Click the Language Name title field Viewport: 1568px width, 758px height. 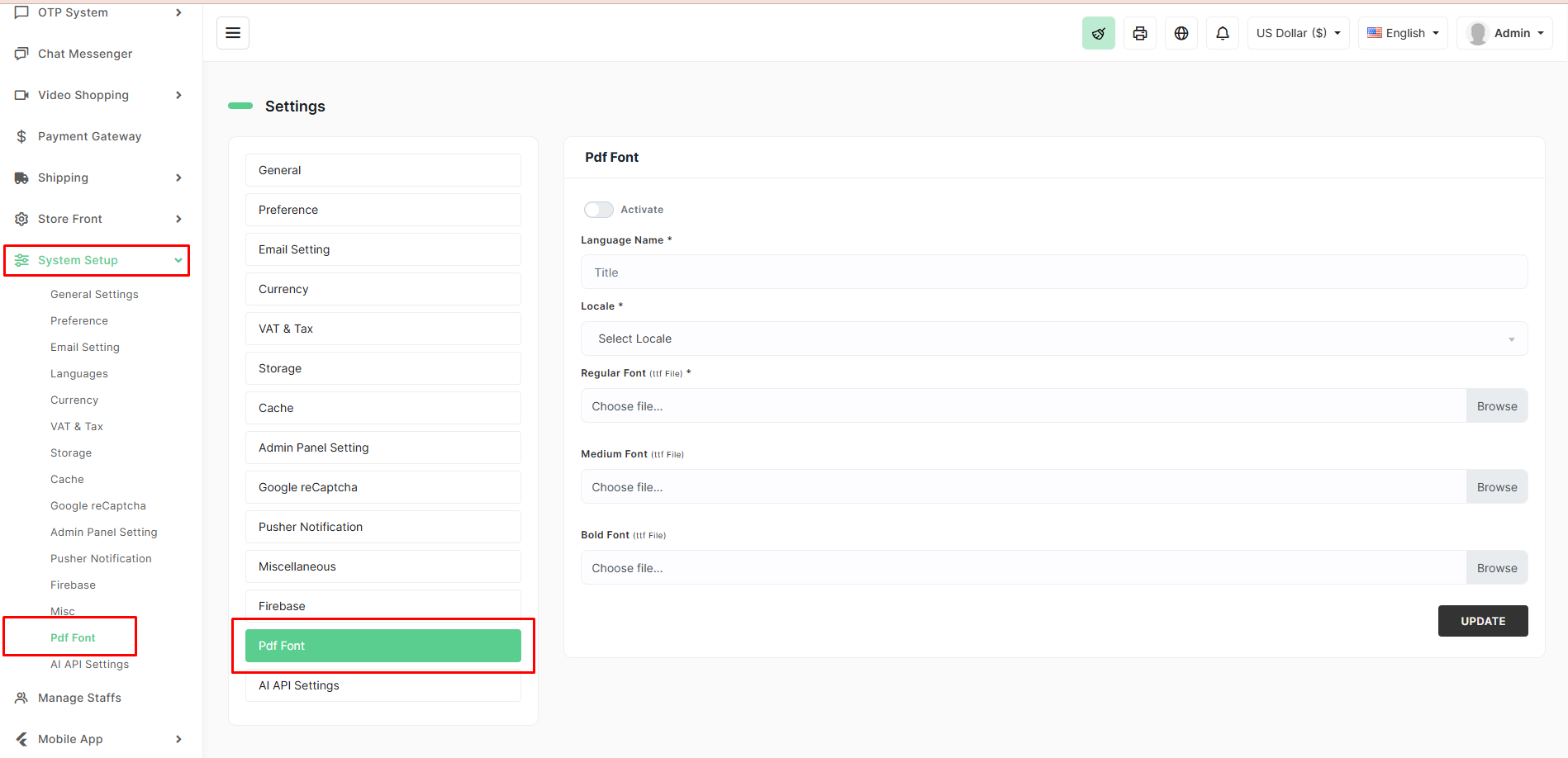[1053, 272]
